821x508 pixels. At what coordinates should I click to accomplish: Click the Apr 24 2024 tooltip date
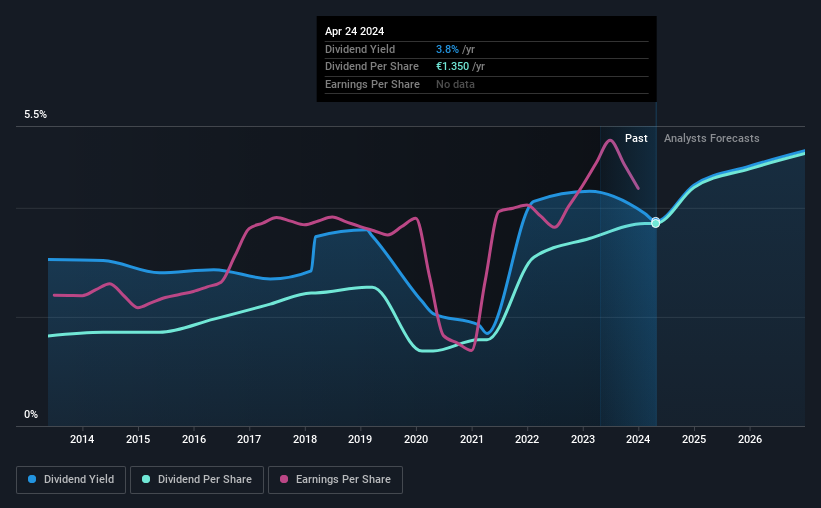click(354, 31)
